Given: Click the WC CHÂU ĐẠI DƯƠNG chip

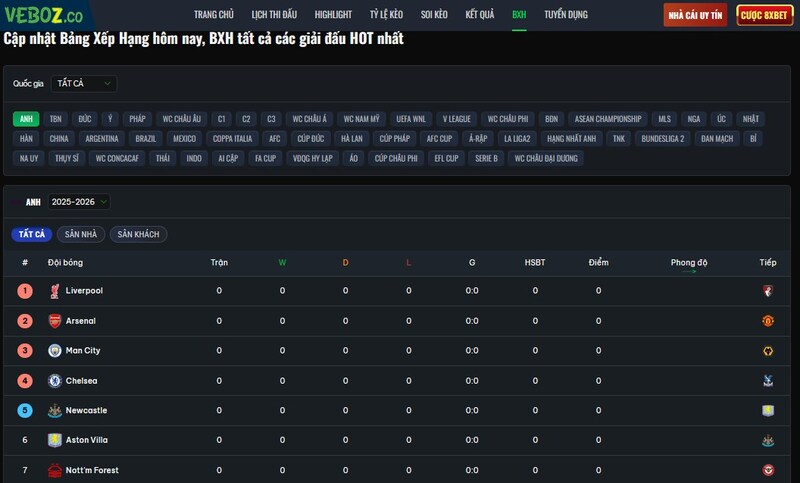Looking at the screenshot, I should 546,159.
